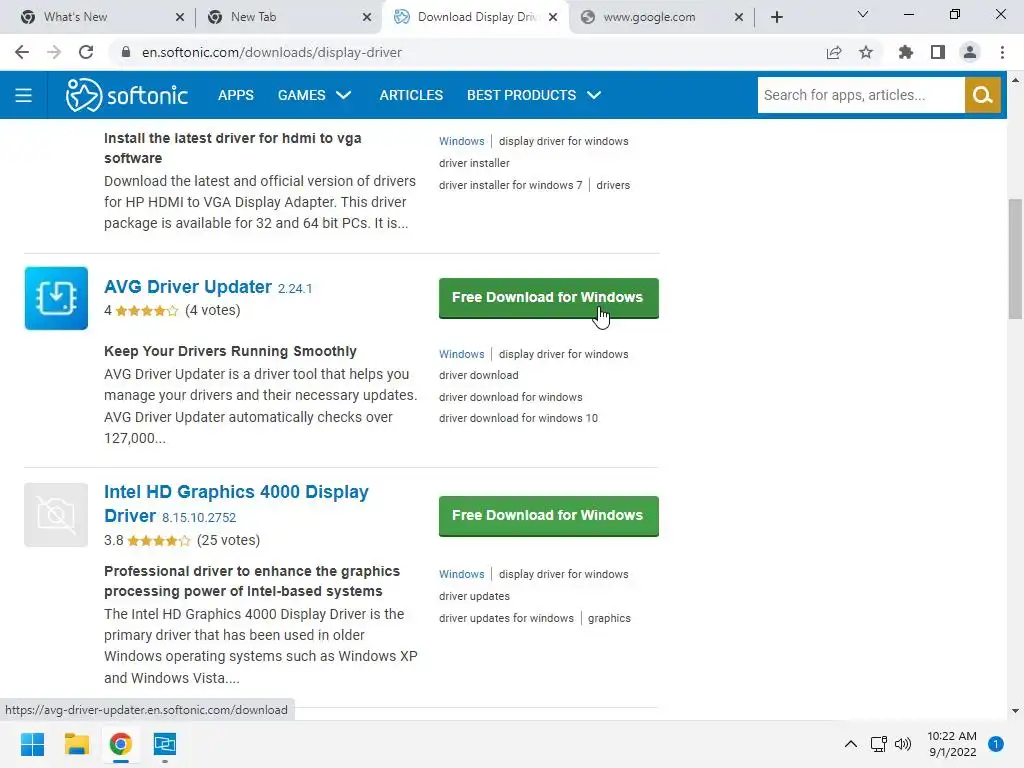Open Softonic hamburger menu
Image resolution: width=1024 pixels, height=768 pixels.
click(x=24, y=95)
